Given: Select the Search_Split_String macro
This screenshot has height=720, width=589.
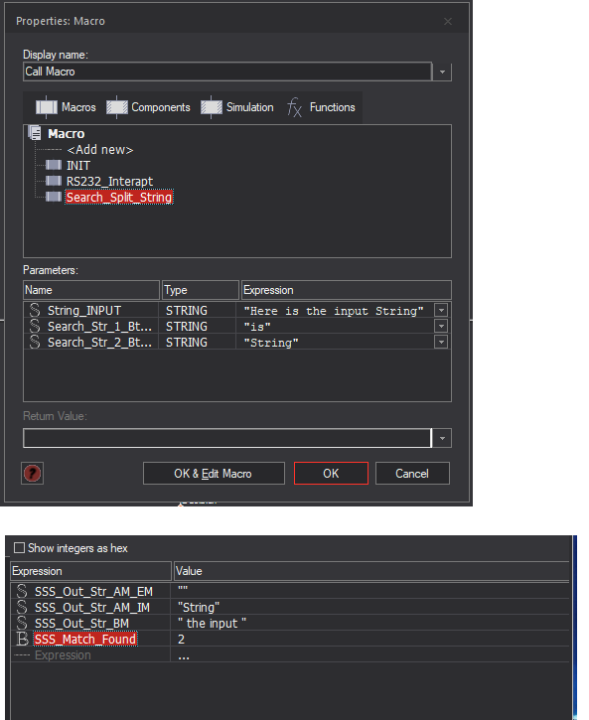Looking at the screenshot, I should [119, 197].
